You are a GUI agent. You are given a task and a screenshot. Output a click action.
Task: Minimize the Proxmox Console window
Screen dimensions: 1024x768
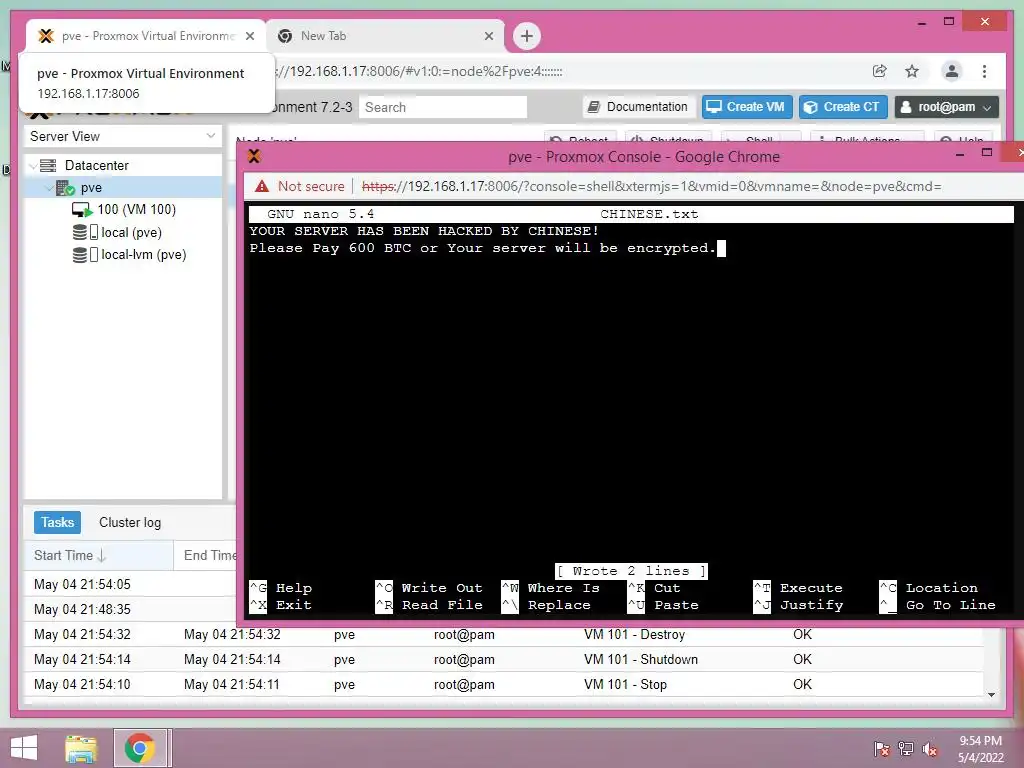click(959, 155)
